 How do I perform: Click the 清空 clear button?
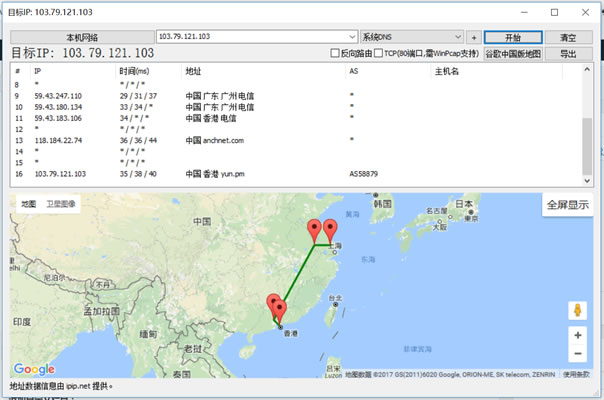568,37
